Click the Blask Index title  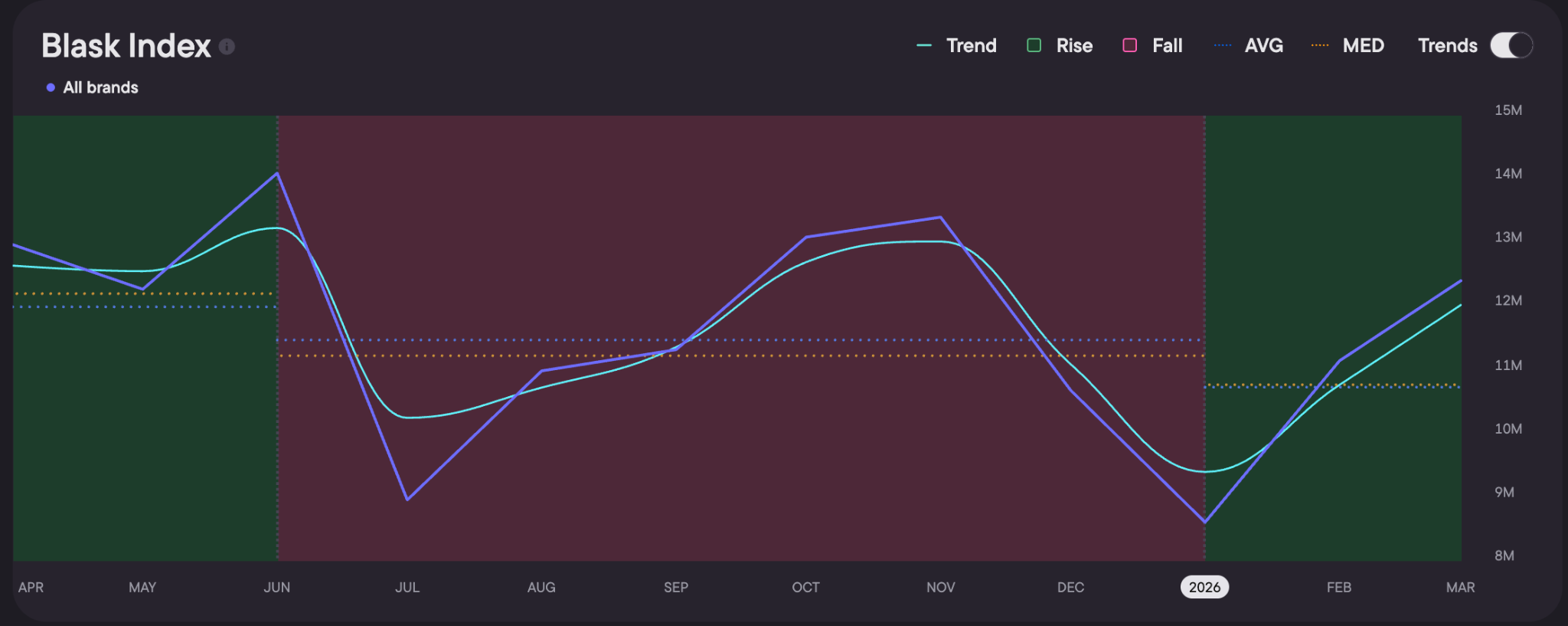(126, 46)
